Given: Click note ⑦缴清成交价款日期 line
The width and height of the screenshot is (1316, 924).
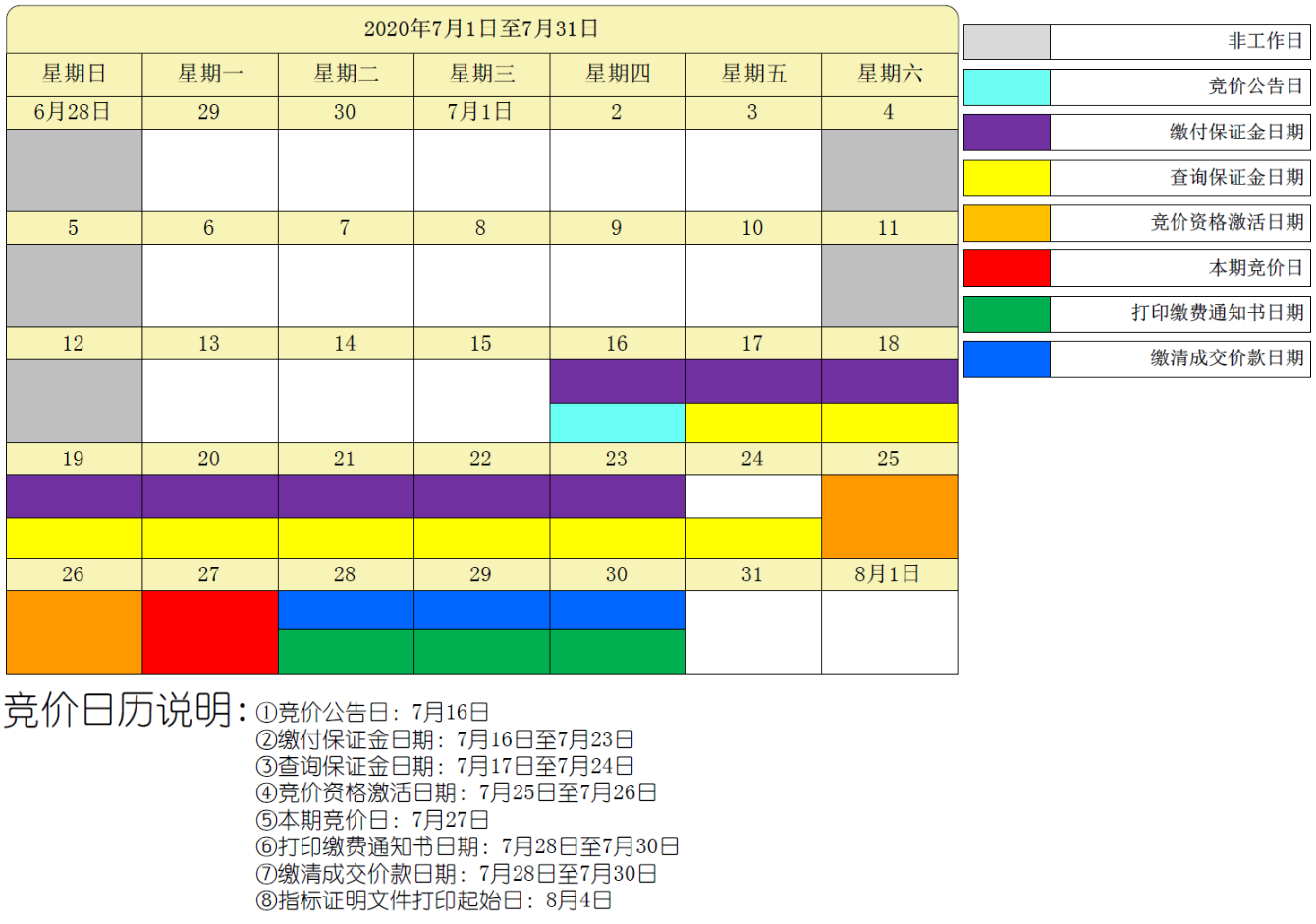Looking at the screenshot, I should click(456, 873).
